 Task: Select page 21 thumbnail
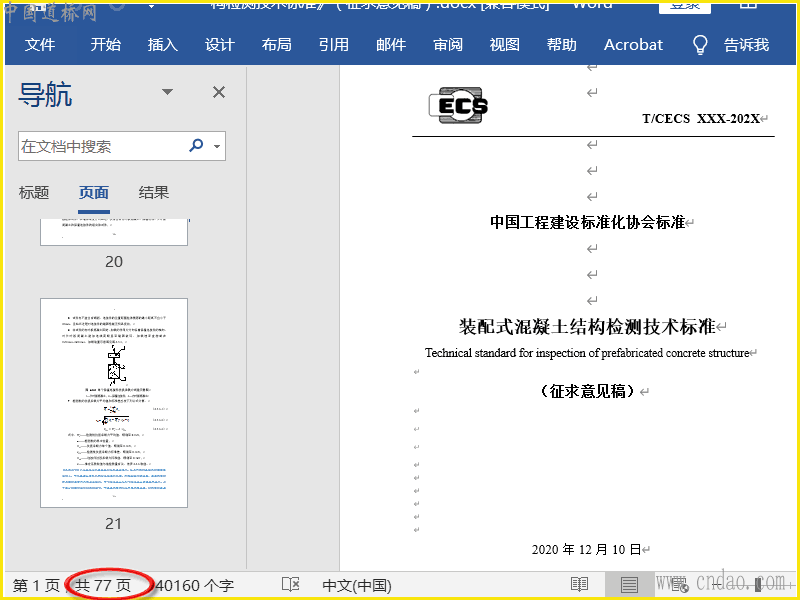[114, 403]
